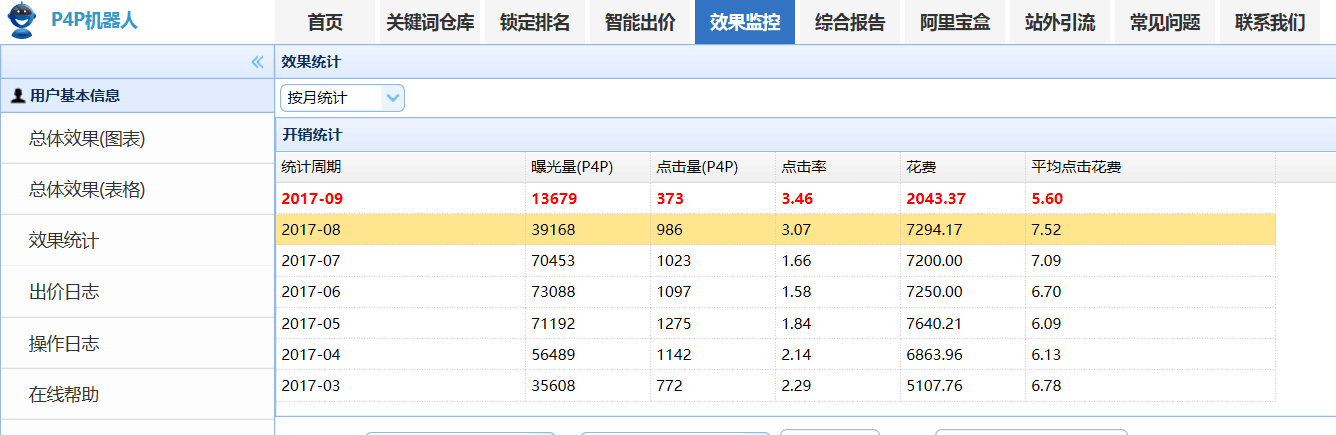This screenshot has width=1336, height=435.
Task: Open the 联系我们 tab
Action: coord(1270,22)
